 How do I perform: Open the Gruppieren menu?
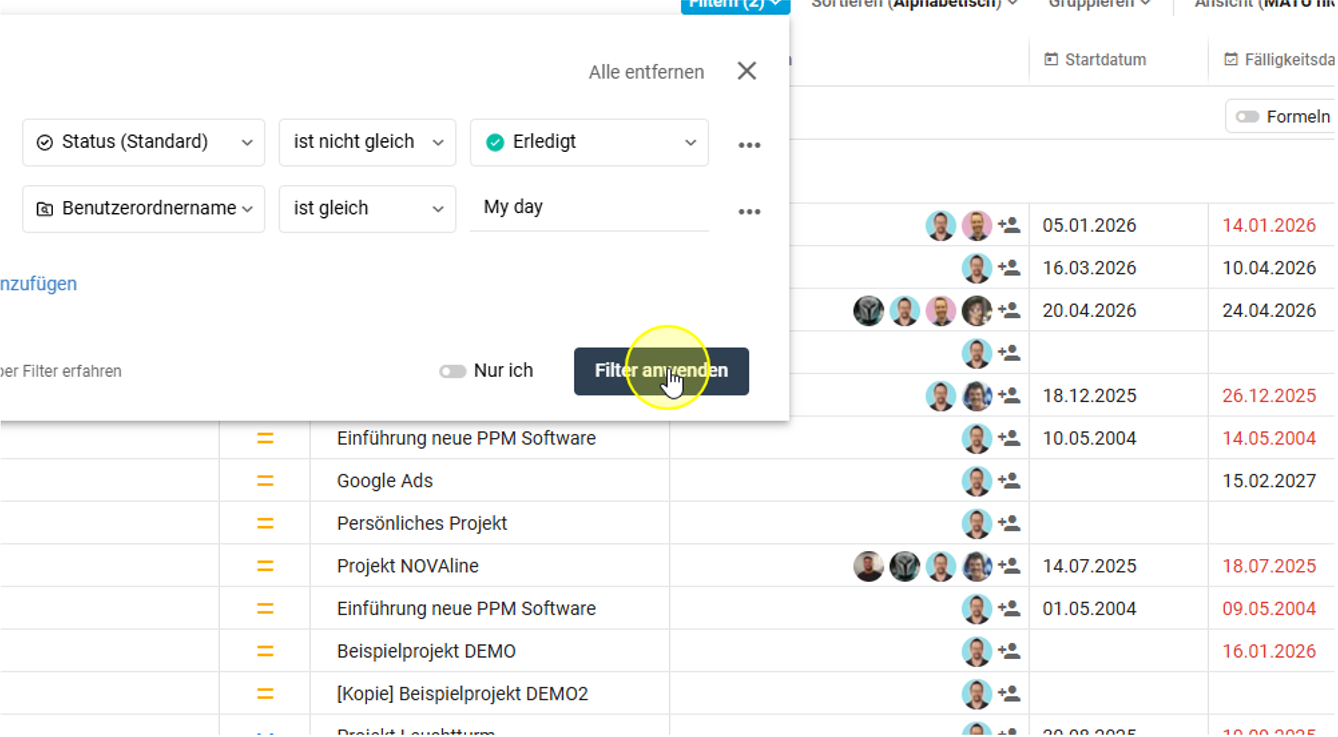(1098, 4)
